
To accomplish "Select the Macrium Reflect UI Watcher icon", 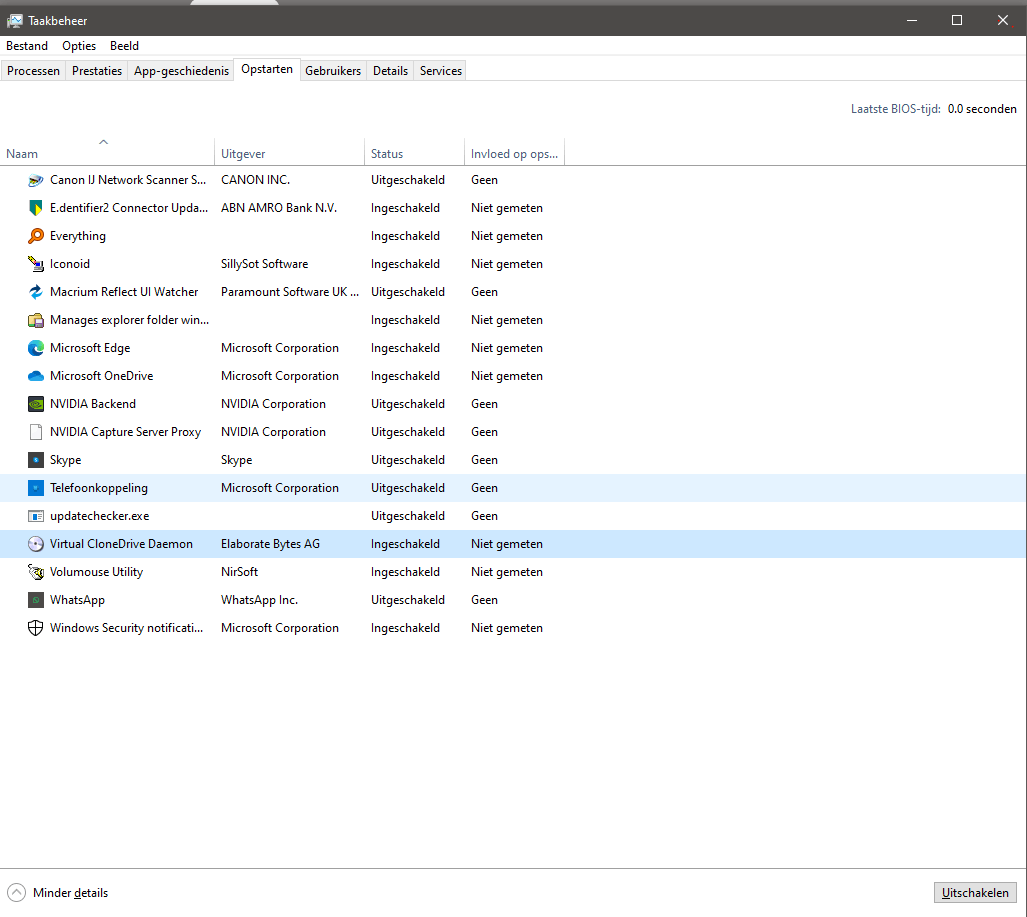I will pyautogui.click(x=36, y=292).
